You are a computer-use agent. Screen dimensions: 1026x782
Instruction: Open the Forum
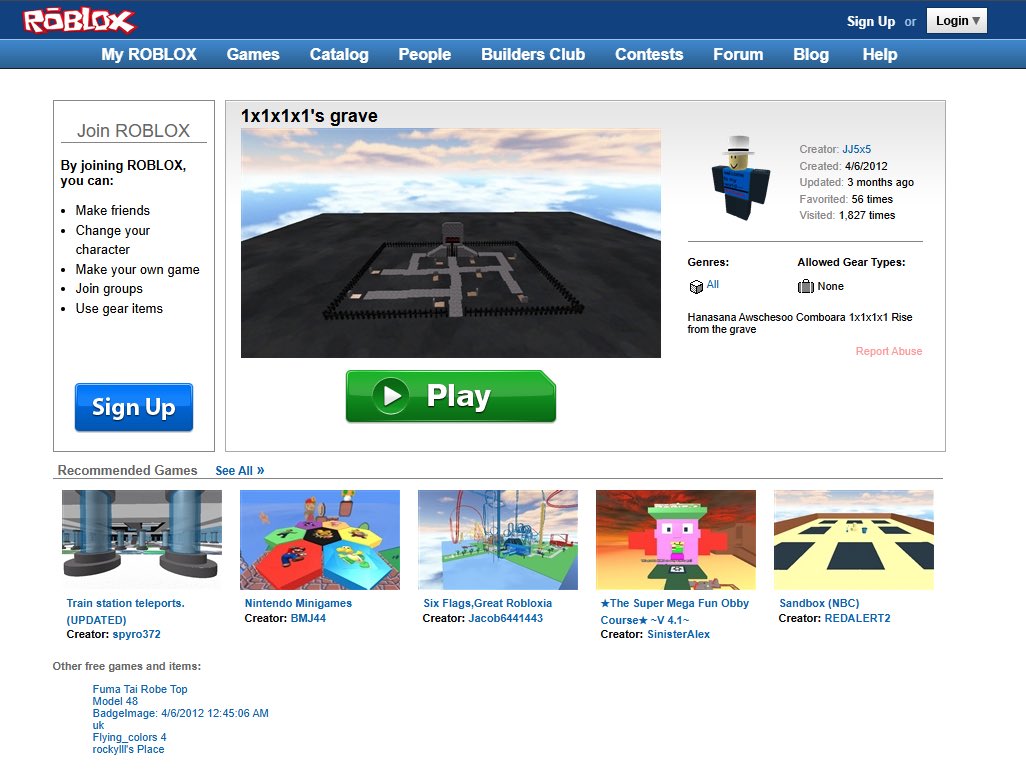(x=738, y=54)
